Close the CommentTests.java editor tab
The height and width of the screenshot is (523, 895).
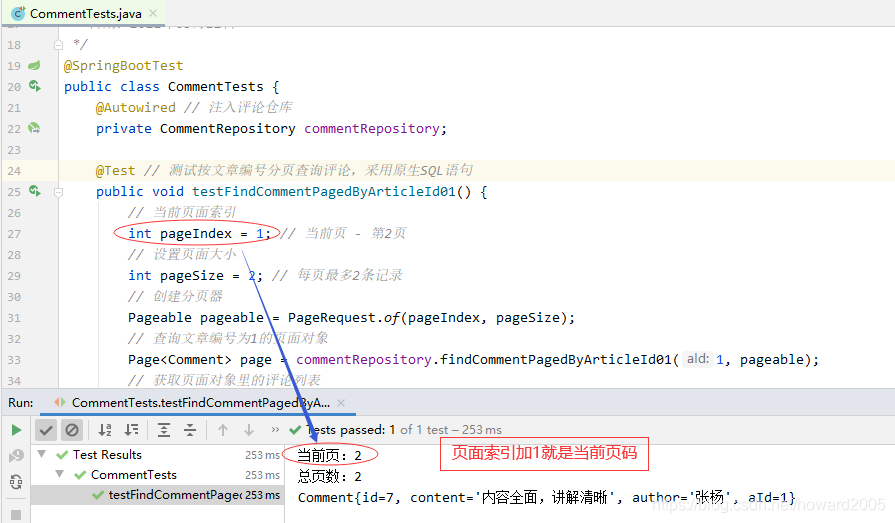153,13
